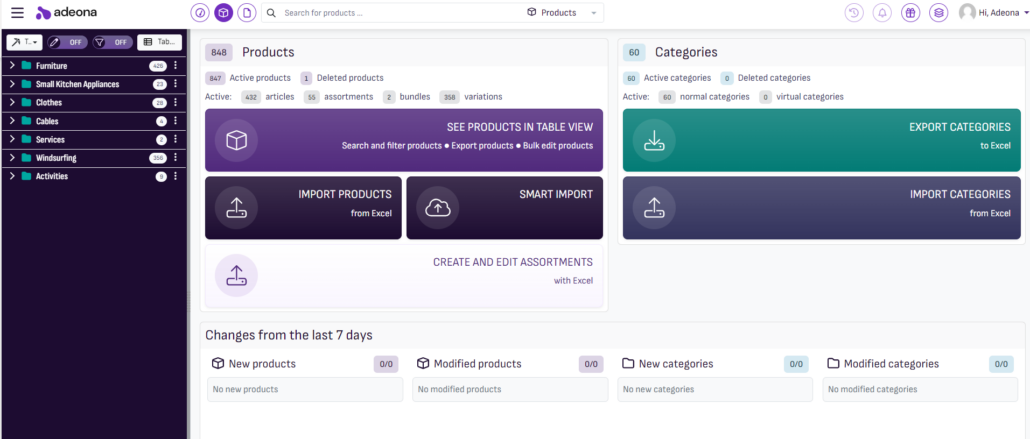Select Services in the category tree
This screenshot has width=1030, height=439.
(51, 139)
